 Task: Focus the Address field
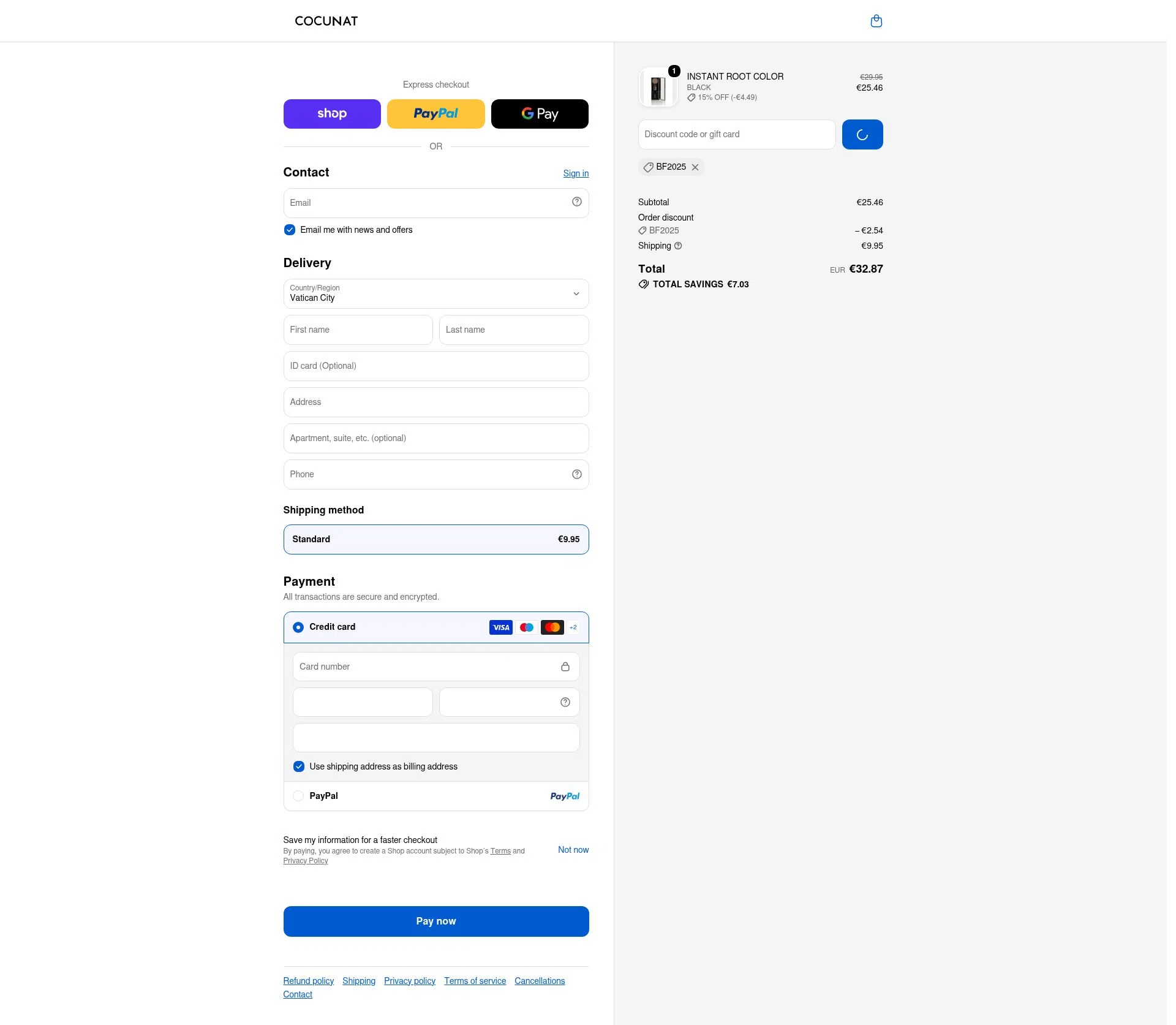tap(436, 402)
